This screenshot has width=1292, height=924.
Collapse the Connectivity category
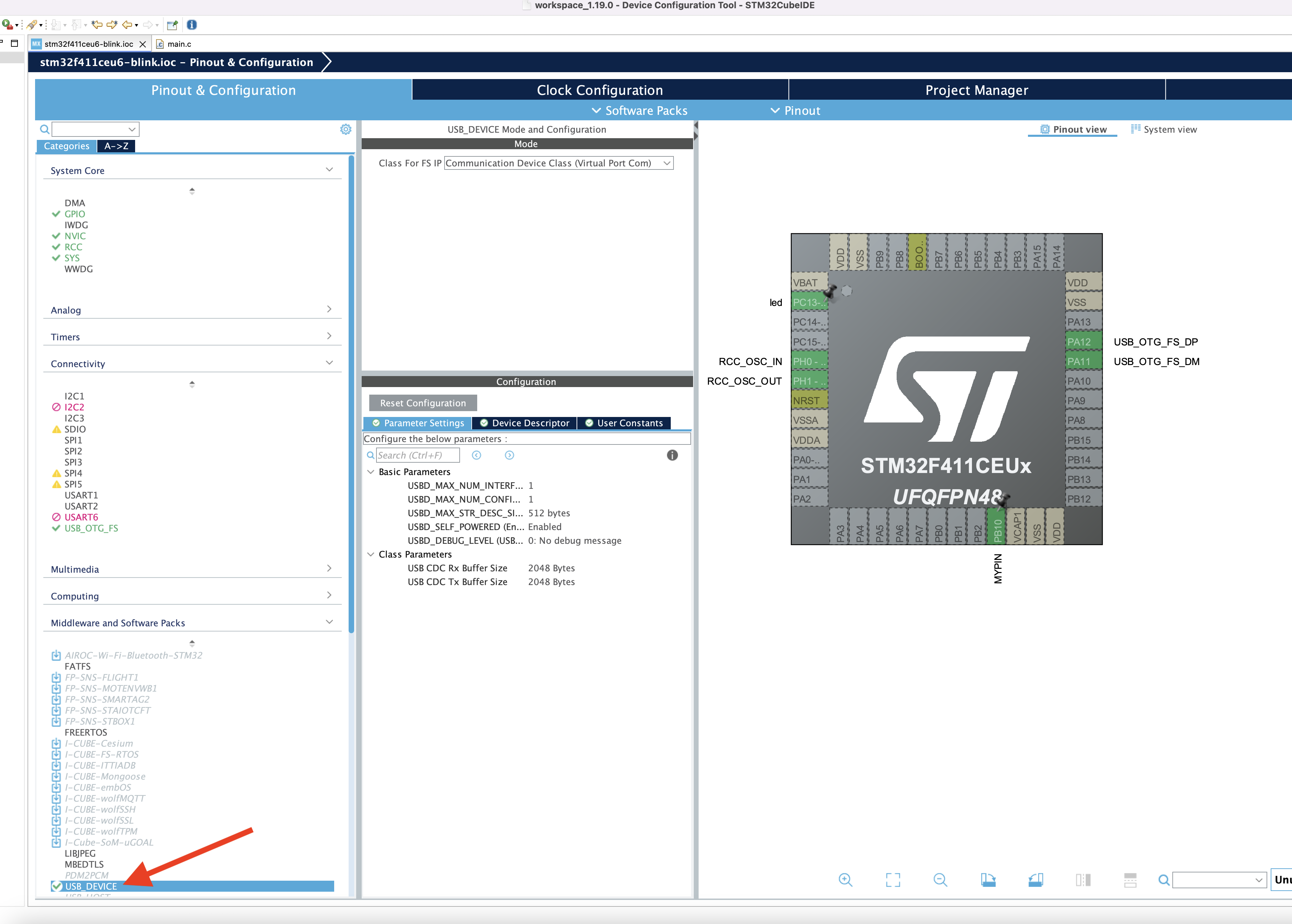329,362
